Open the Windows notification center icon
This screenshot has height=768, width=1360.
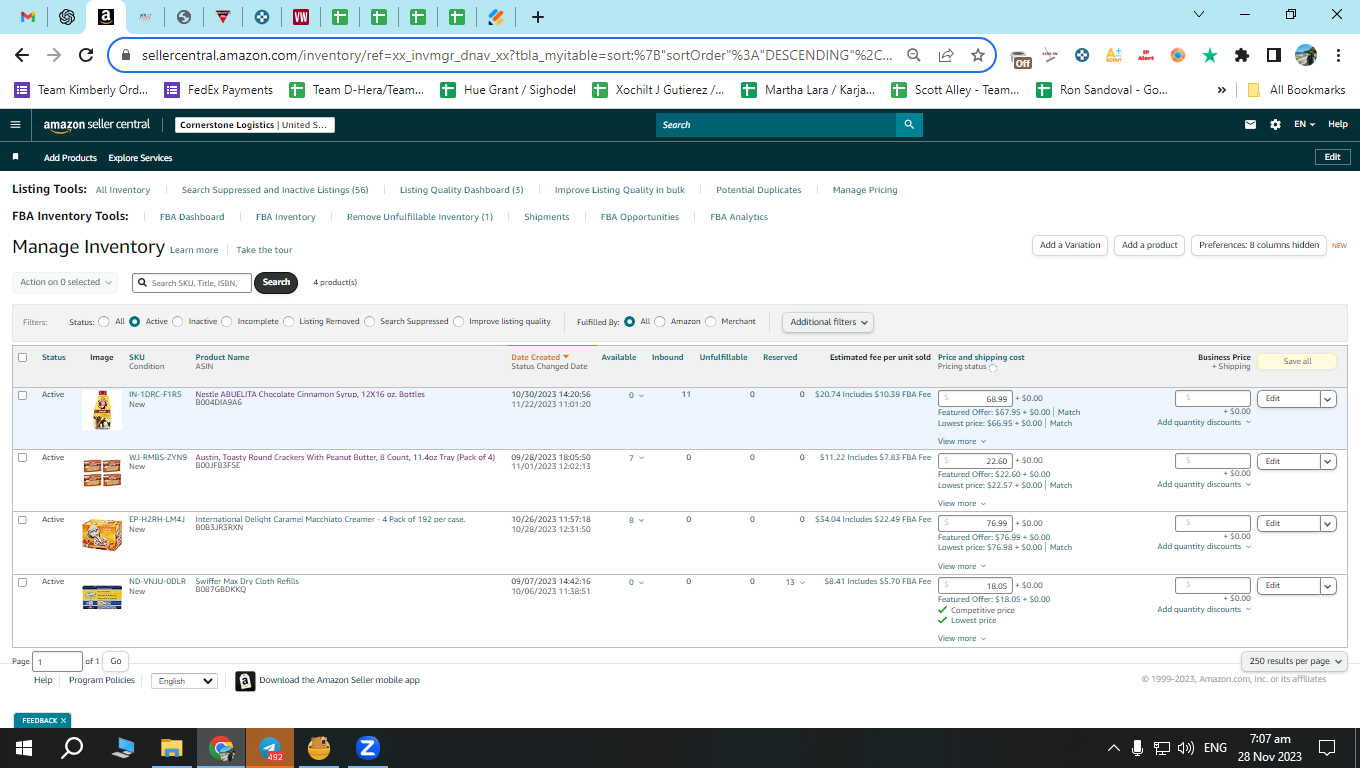click(x=1327, y=748)
